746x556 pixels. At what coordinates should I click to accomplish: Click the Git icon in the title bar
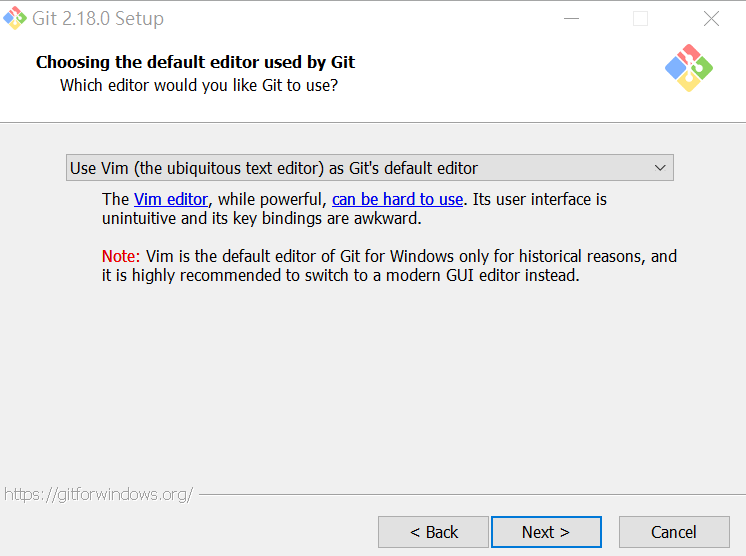(x=15, y=18)
